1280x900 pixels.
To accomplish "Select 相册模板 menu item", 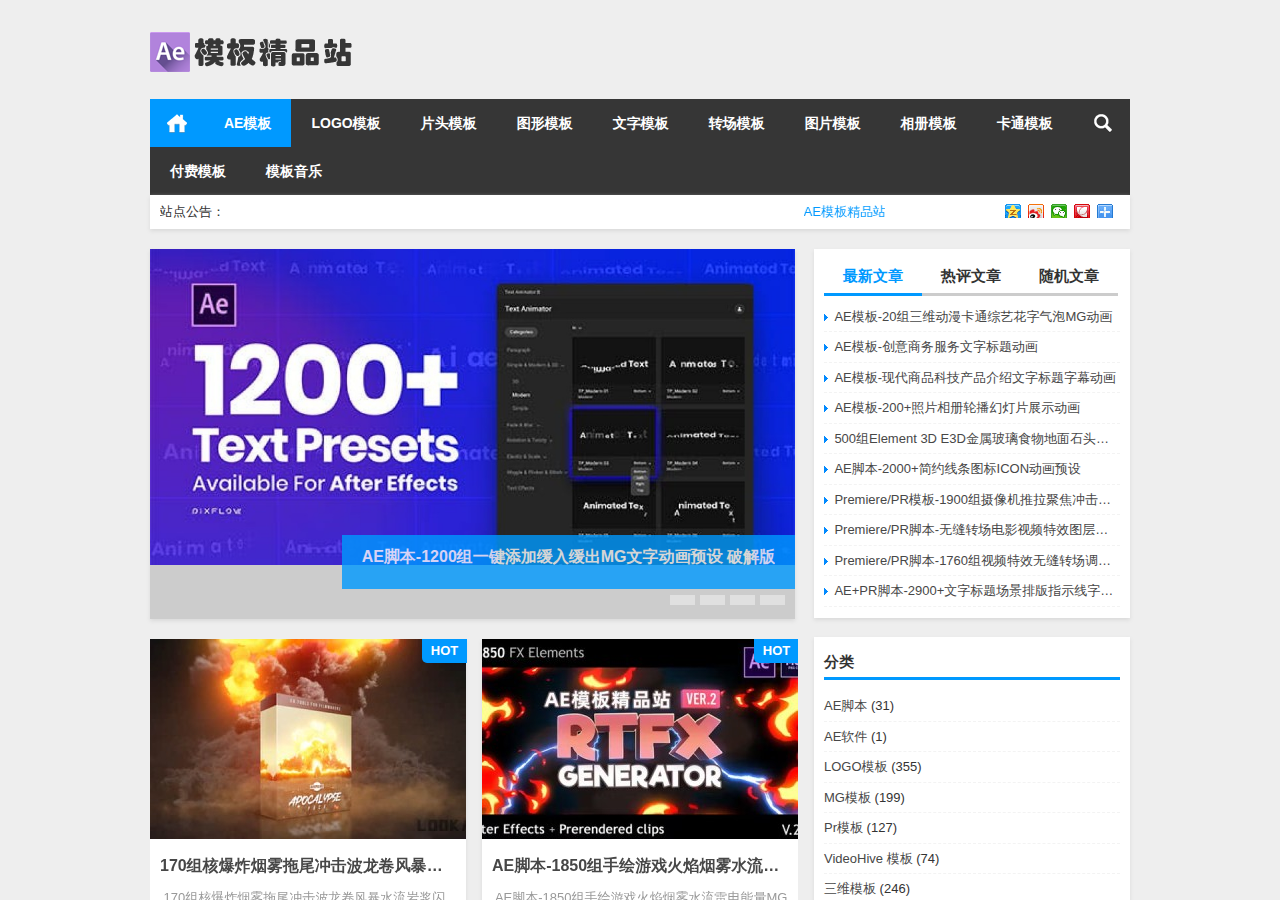I will tap(928, 123).
